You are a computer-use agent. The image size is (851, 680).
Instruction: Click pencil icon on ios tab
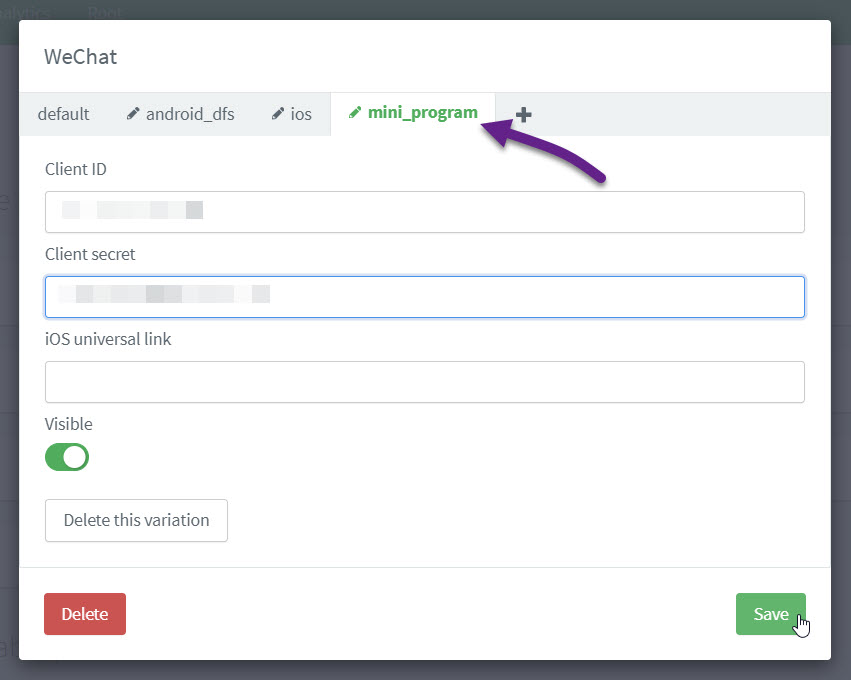click(x=278, y=113)
